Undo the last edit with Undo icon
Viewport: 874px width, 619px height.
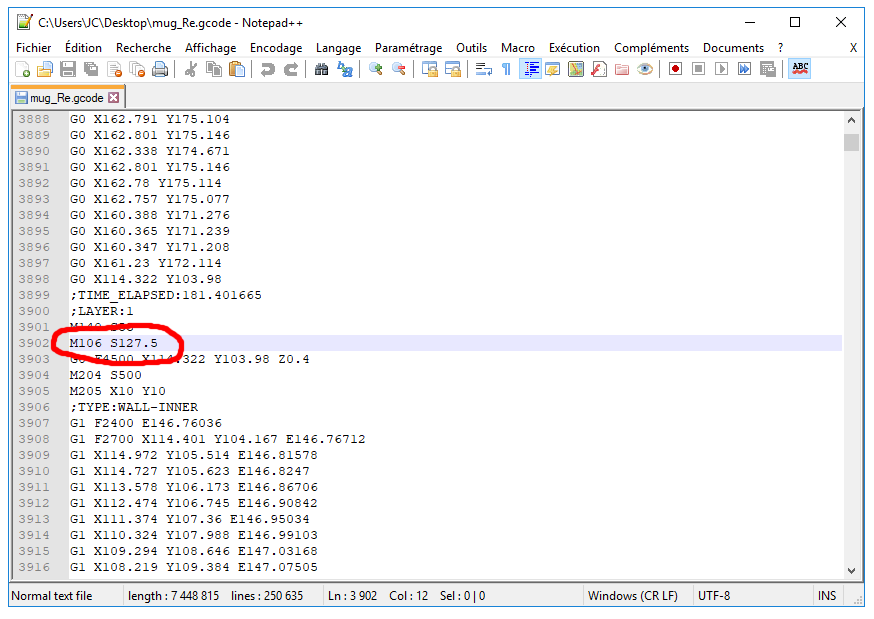coord(268,69)
